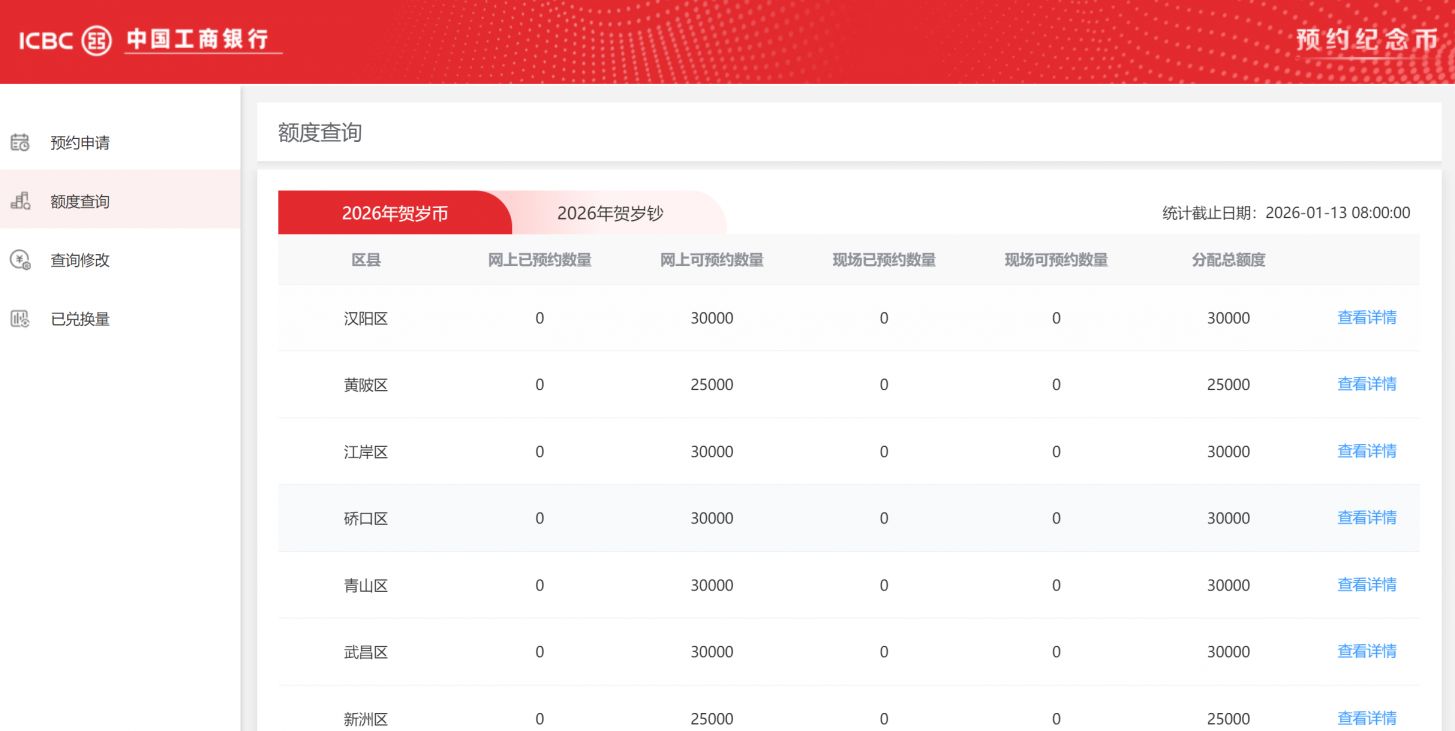
Task: View details for 黄陂区
Action: 1367,384
